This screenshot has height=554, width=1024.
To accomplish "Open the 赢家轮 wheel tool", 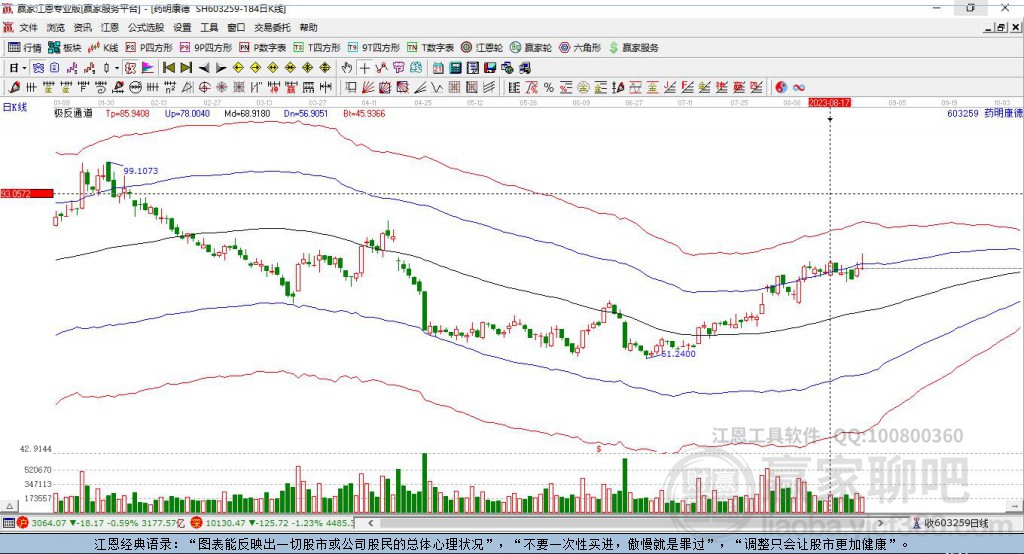I will click(x=531, y=48).
